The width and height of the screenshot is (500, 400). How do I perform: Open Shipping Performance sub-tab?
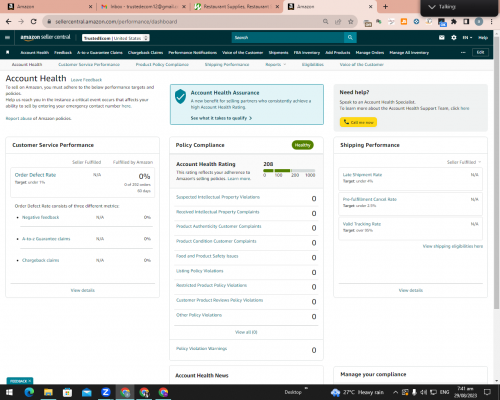(x=227, y=64)
